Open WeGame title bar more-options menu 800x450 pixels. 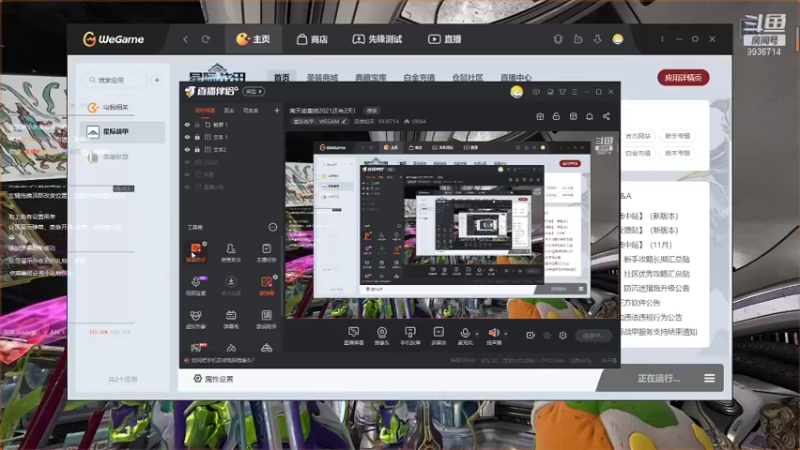click(662, 39)
